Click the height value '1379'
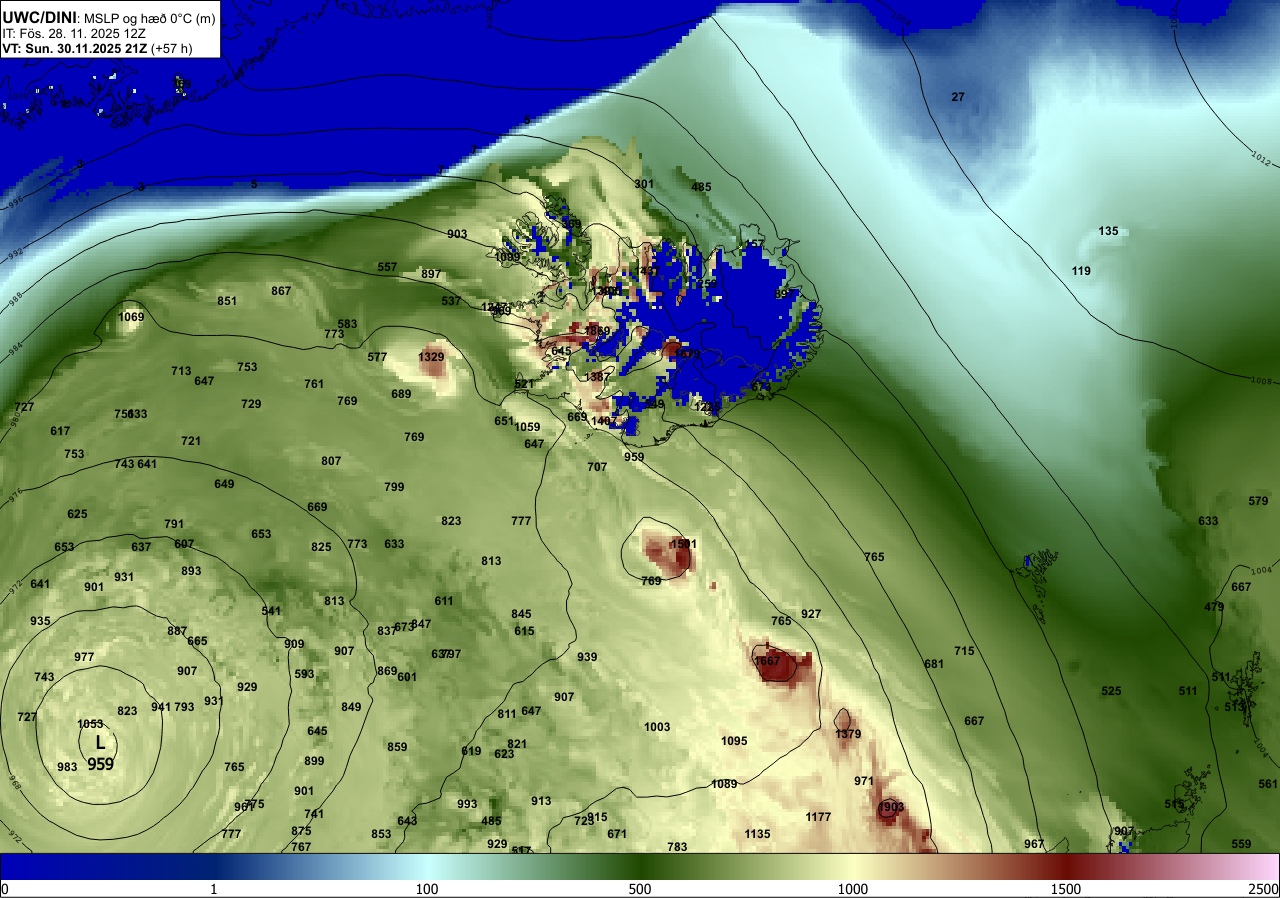This screenshot has height=898, width=1280. (x=848, y=734)
